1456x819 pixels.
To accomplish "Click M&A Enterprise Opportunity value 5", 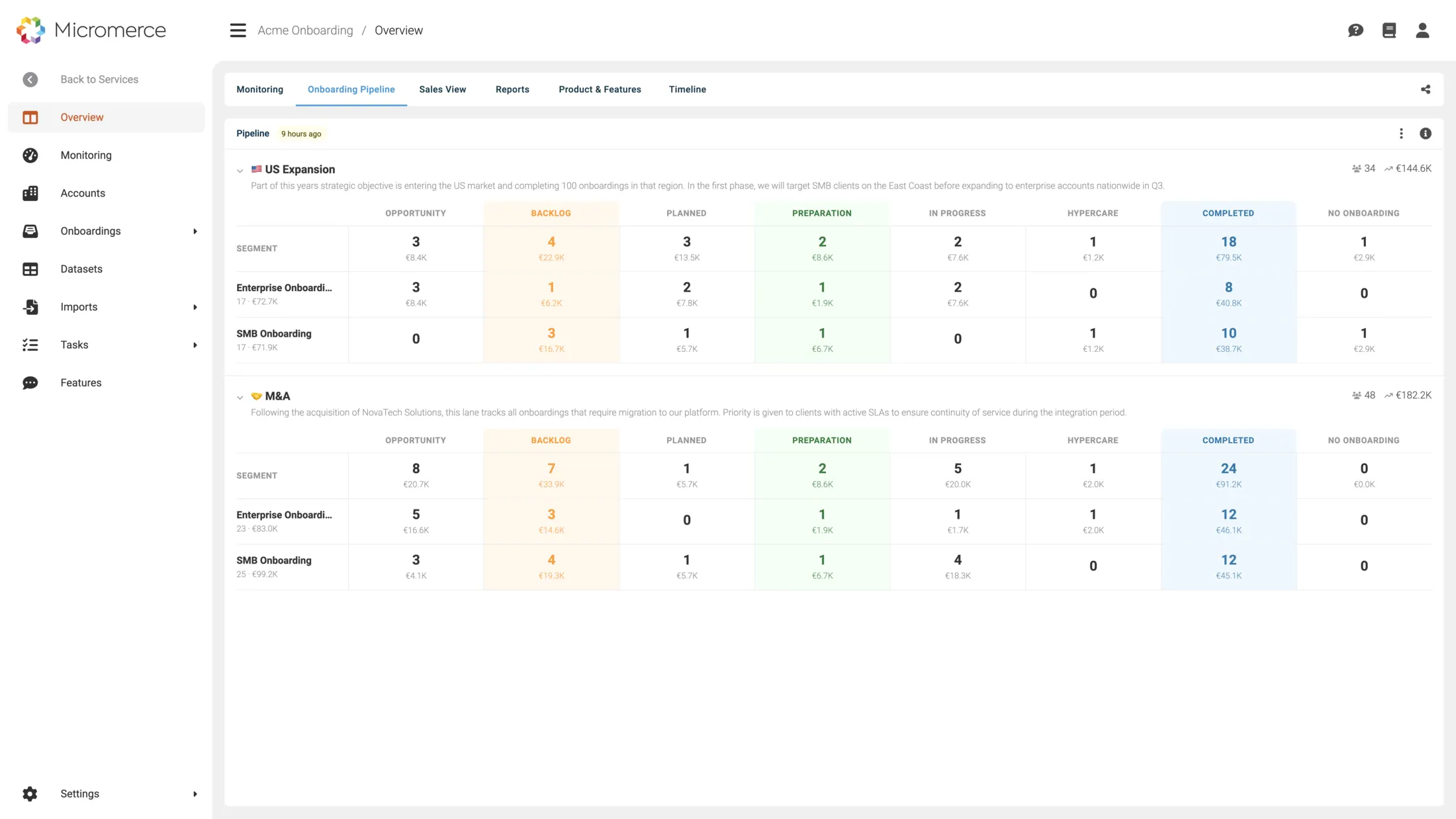I will click(x=416, y=515).
